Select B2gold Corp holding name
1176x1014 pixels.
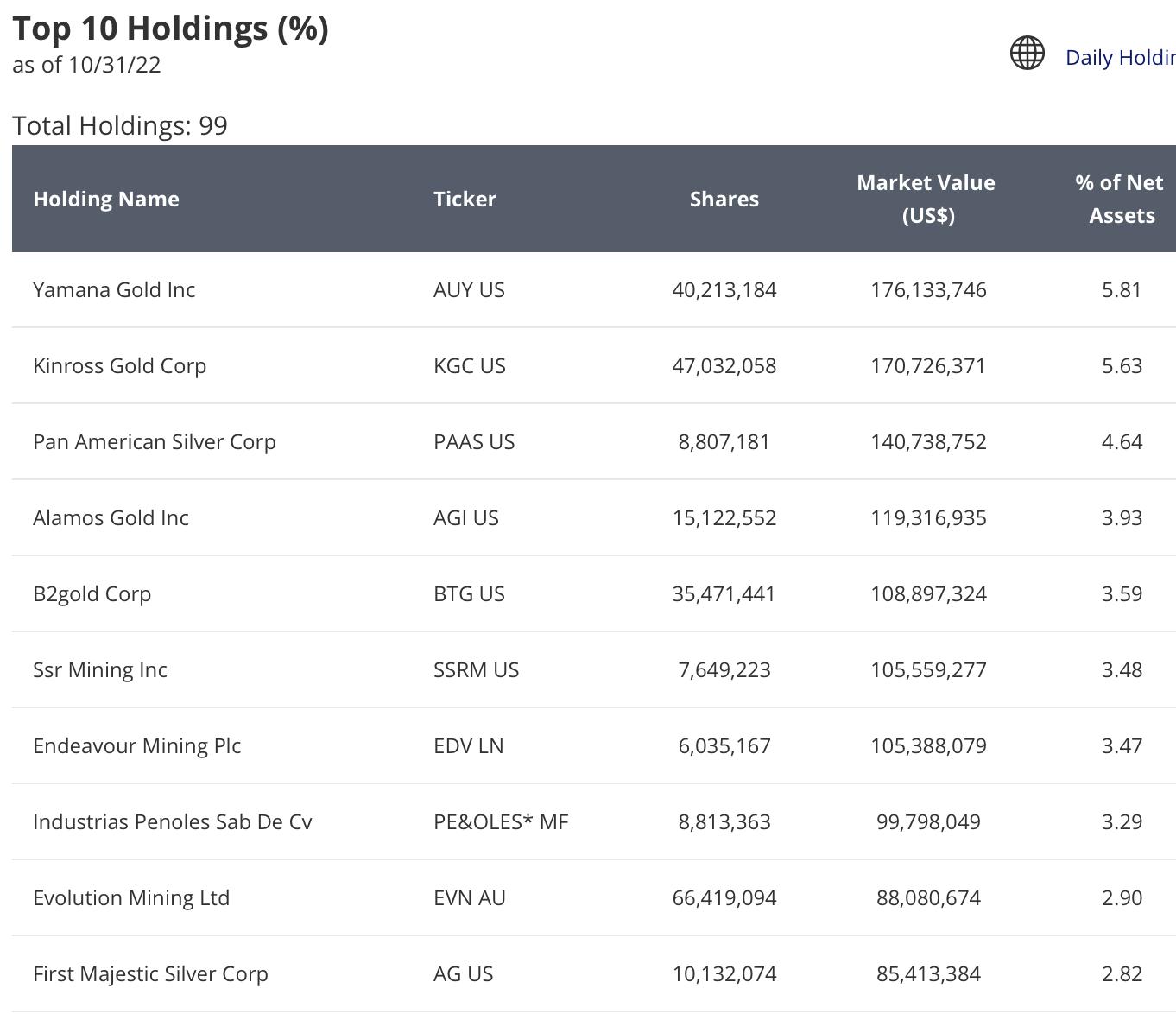point(92,593)
